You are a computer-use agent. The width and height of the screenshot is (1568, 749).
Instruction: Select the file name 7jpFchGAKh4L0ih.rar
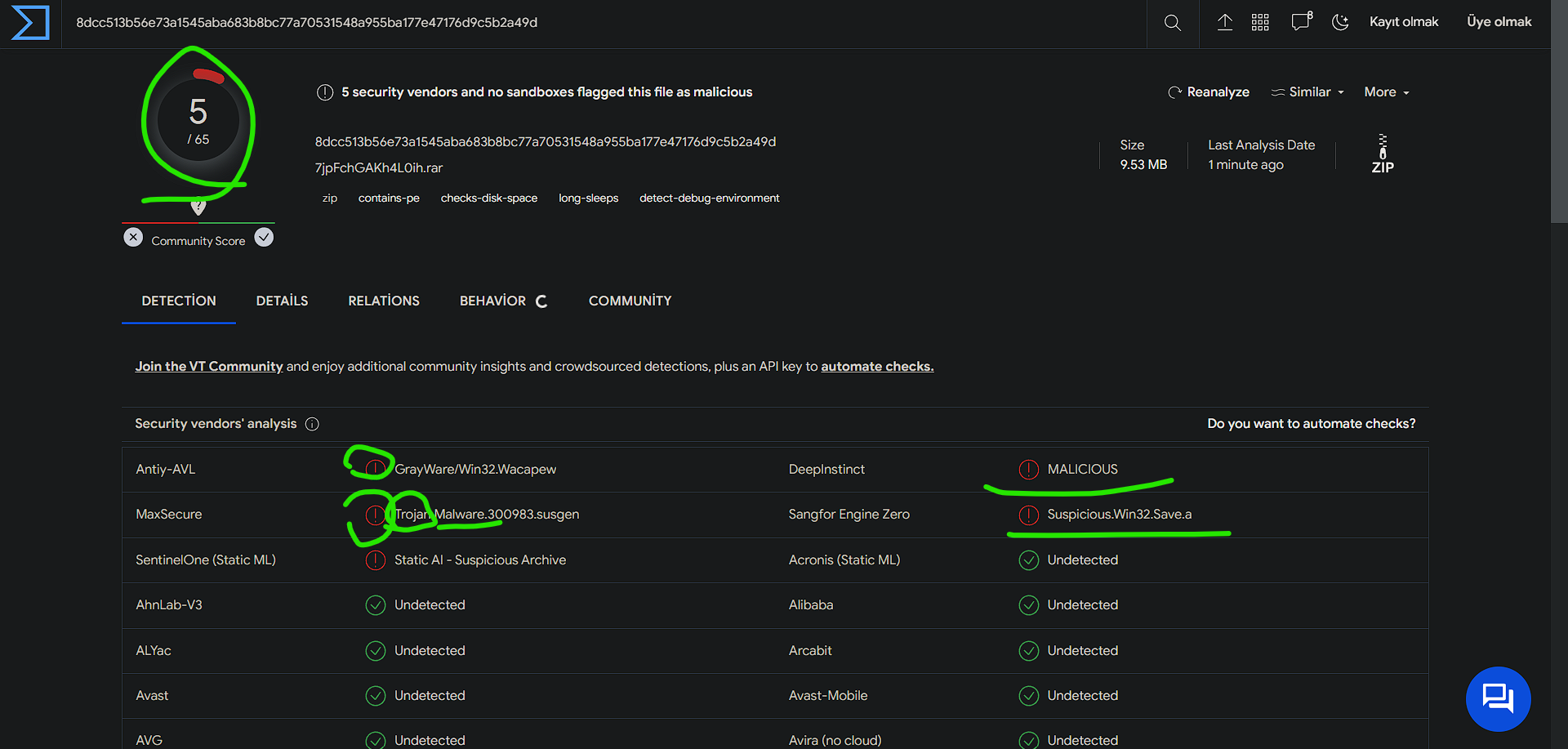[x=379, y=168]
